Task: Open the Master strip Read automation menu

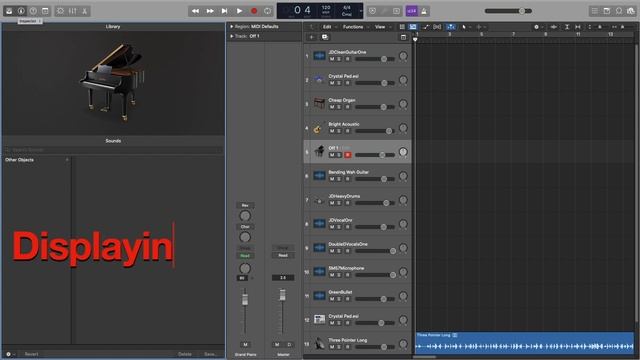Action: click(x=283, y=256)
